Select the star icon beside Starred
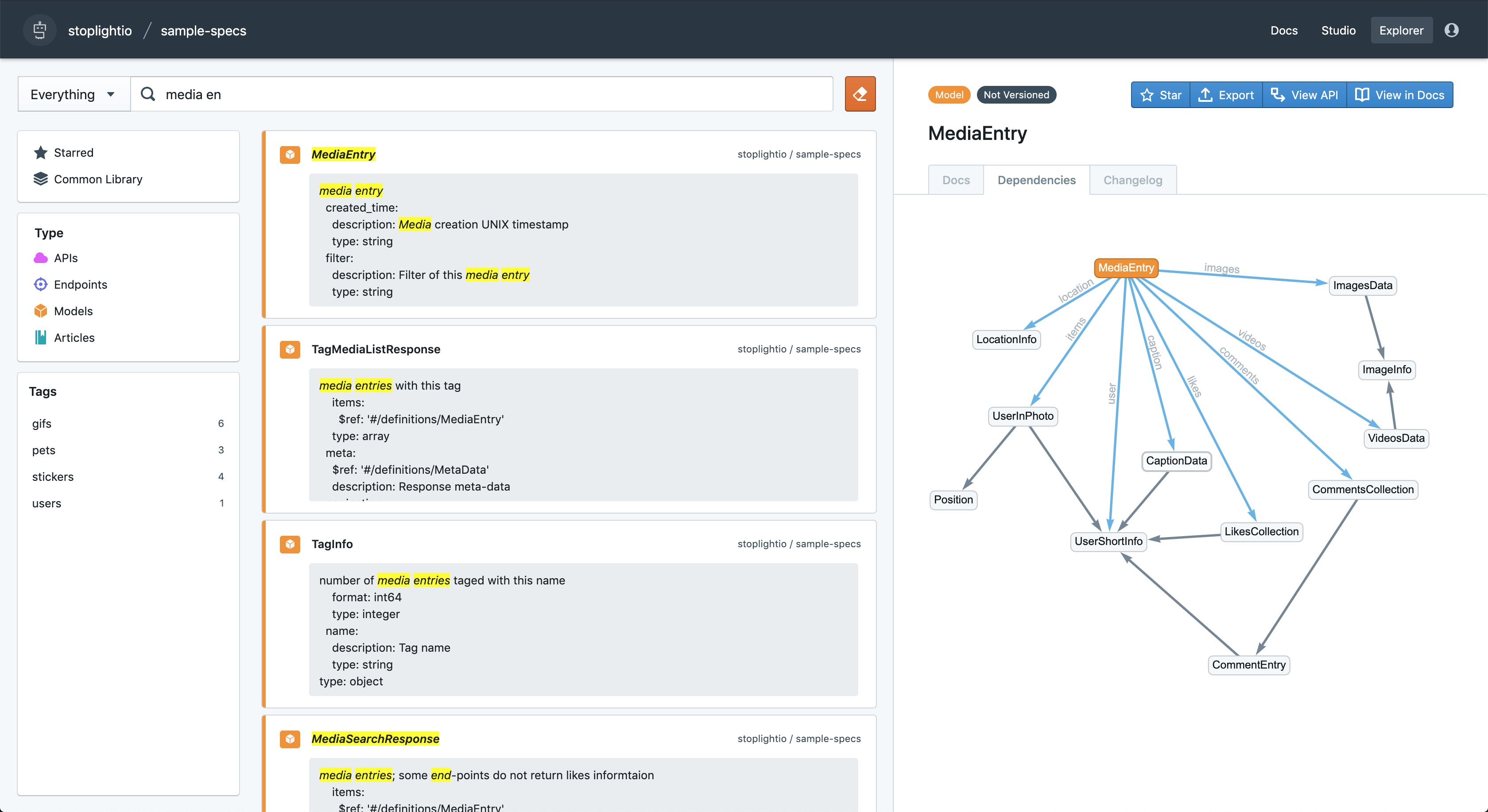The height and width of the screenshot is (812, 1488). coord(40,152)
